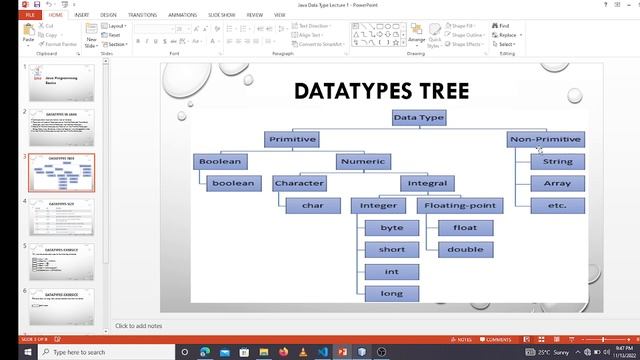The height and width of the screenshot is (360, 640).
Task: Switch to the TRANSITIONS tab
Action: [142, 15]
